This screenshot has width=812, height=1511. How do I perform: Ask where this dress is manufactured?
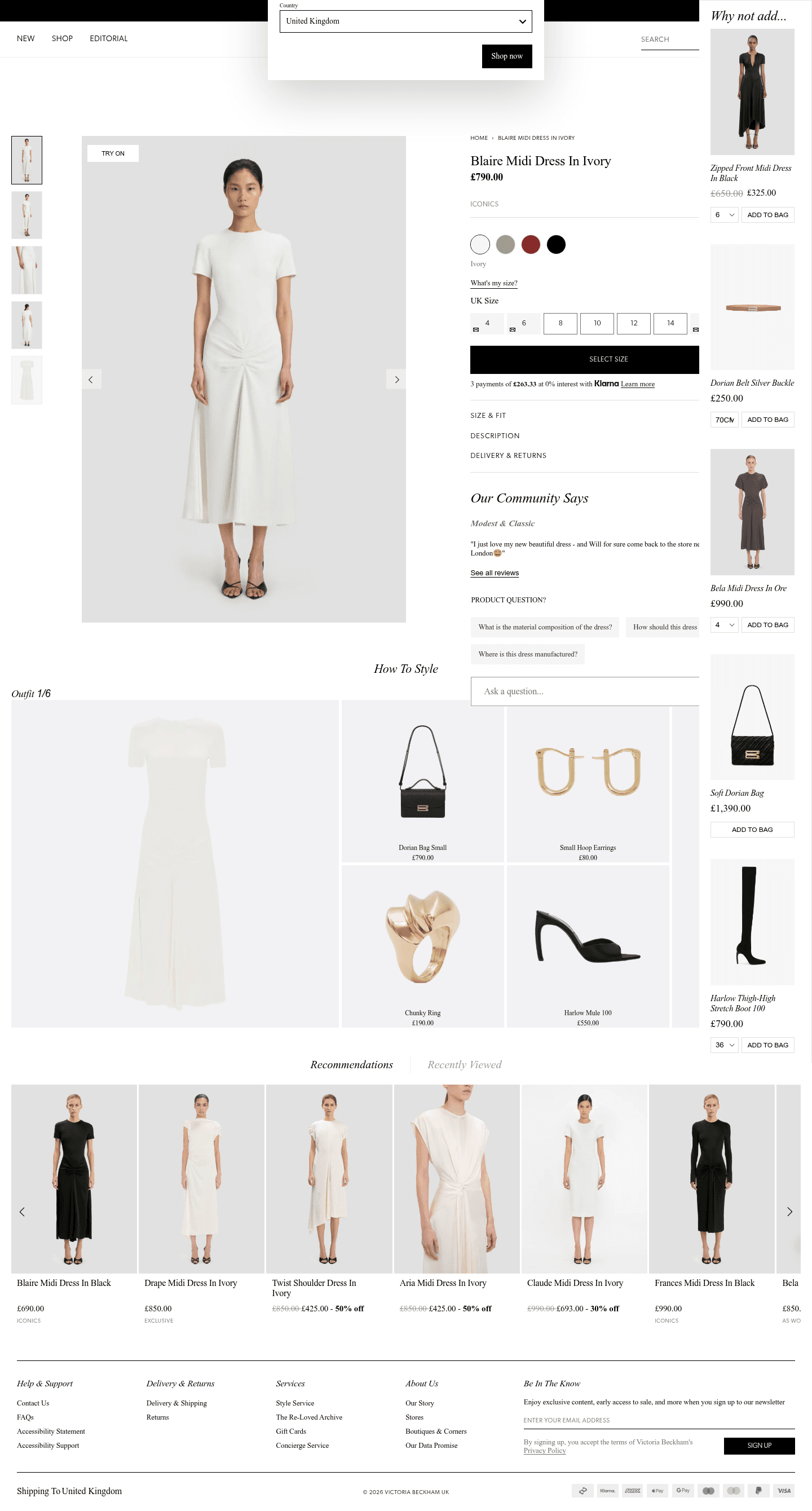pos(528,654)
